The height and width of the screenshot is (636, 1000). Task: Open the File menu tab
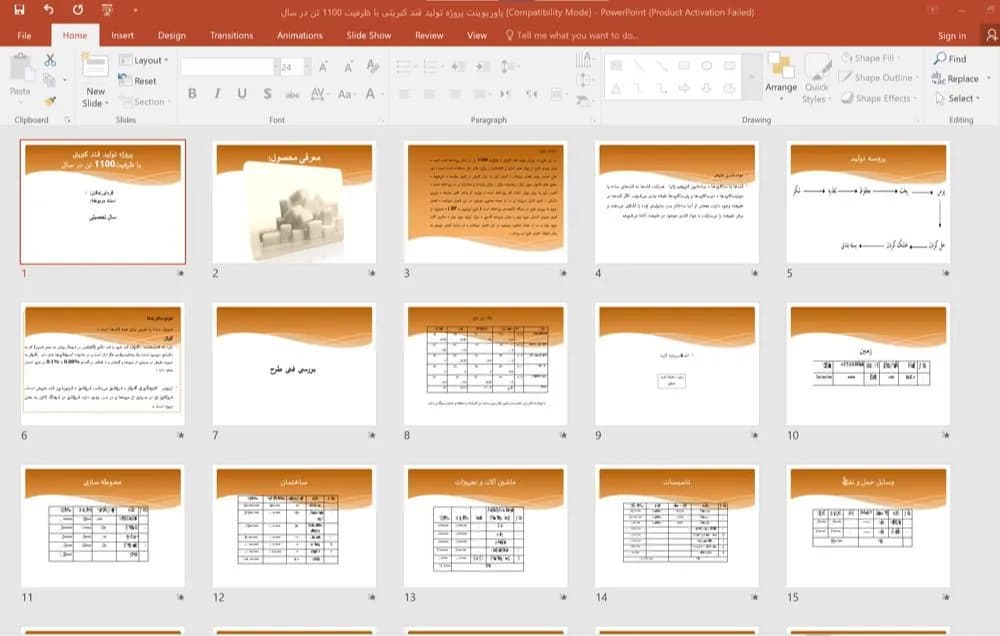click(24, 35)
